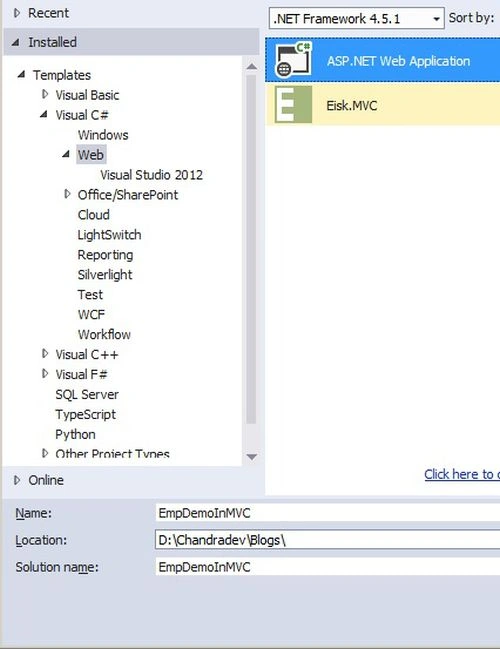This screenshot has width=500, height=649.
Task: Expand the Visual Basic node arrow
Action: [45, 94]
